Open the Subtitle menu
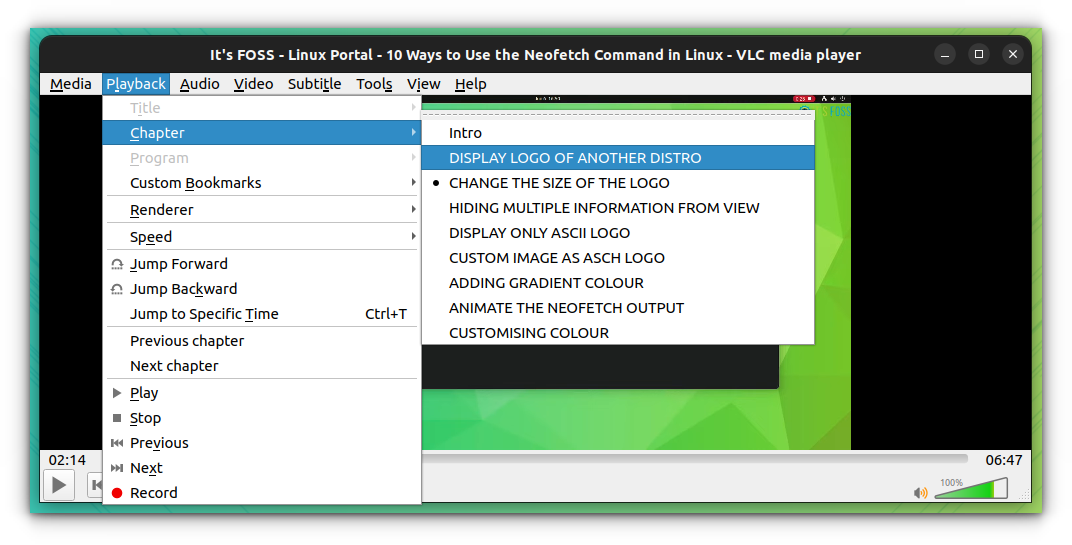1072x545 pixels. pos(315,84)
